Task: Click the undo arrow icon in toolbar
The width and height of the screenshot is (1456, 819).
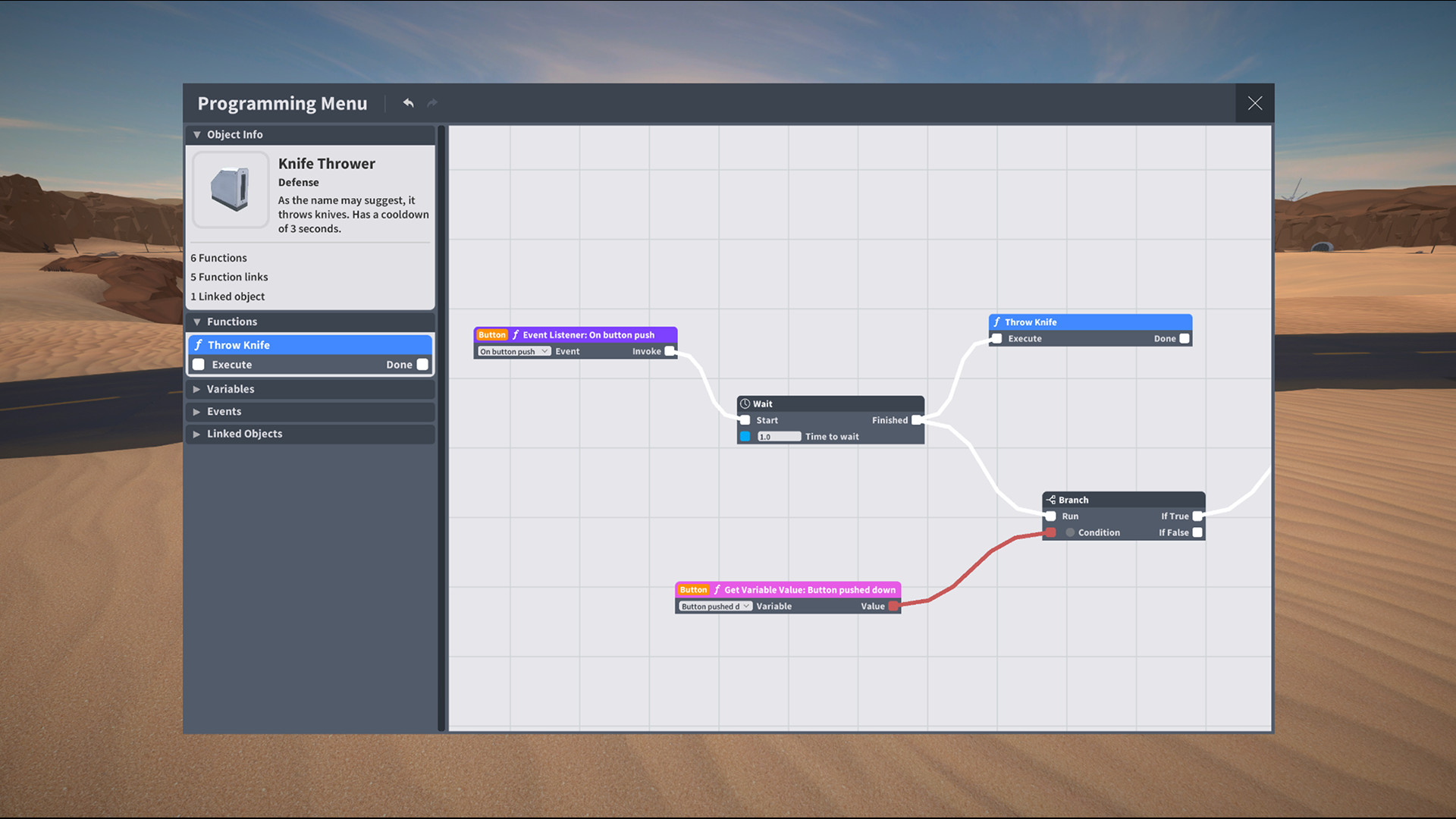Action: pyautogui.click(x=408, y=102)
